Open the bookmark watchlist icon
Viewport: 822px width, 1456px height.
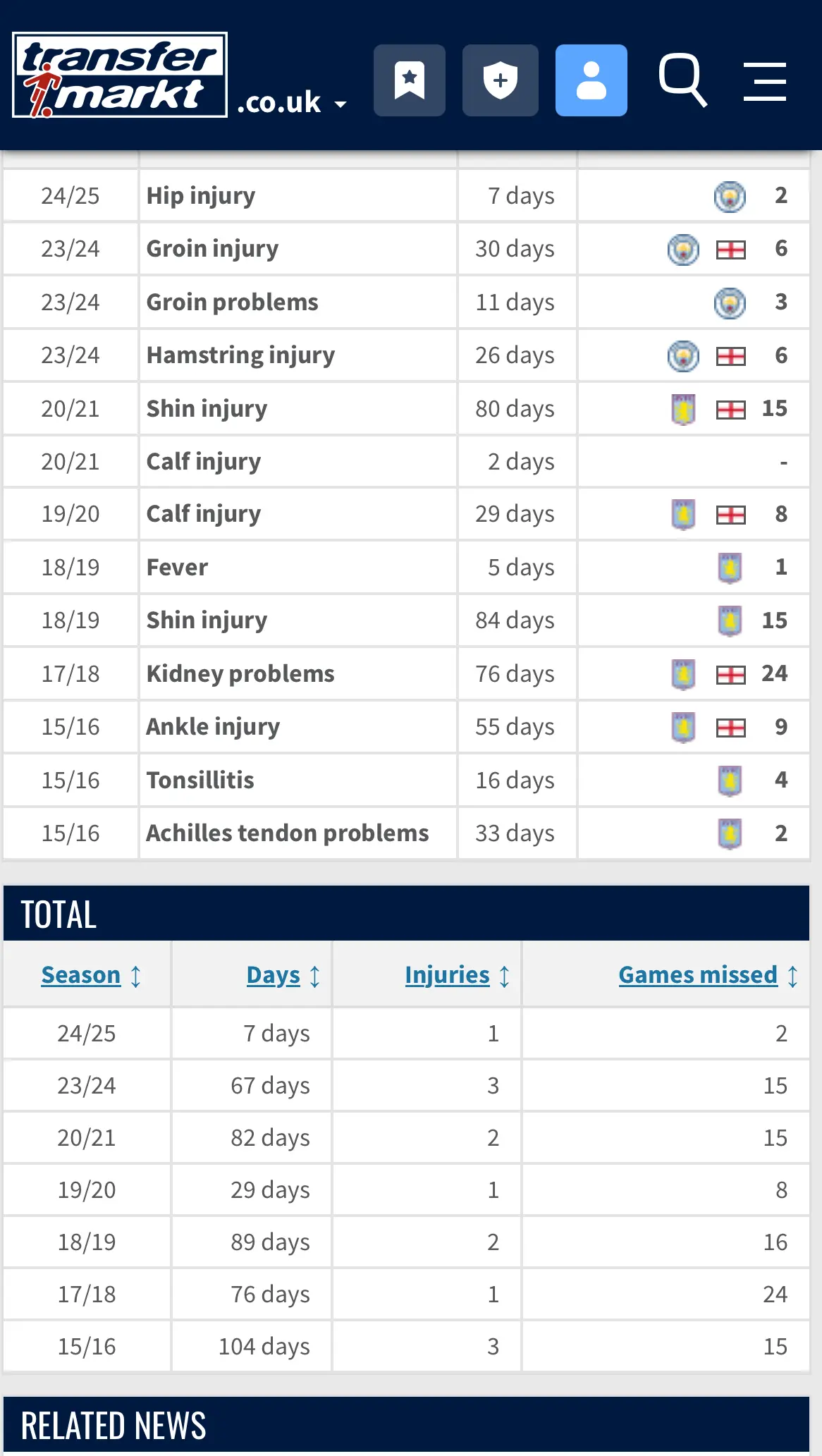[x=409, y=80]
